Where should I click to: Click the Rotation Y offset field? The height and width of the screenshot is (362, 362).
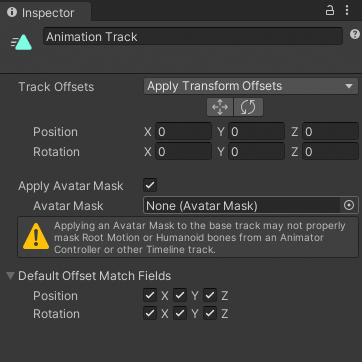point(256,152)
